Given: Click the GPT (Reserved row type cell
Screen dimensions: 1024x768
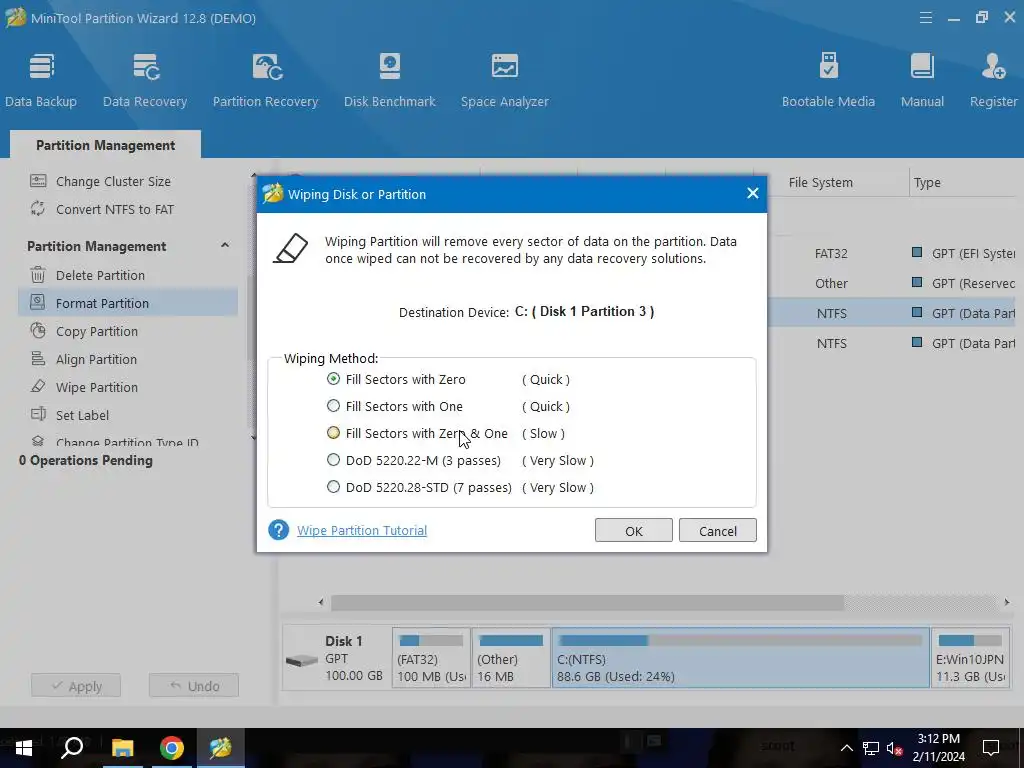Looking at the screenshot, I should click(x=963, y=283).
